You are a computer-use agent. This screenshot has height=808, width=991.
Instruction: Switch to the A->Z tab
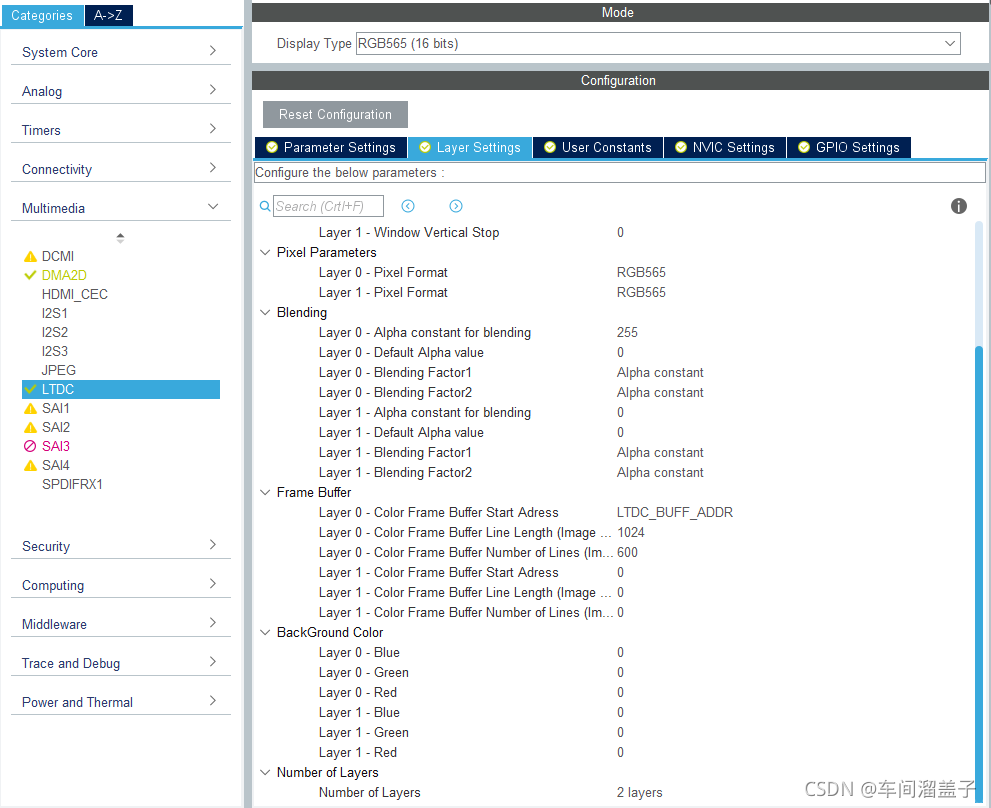[x=108, y=15]
